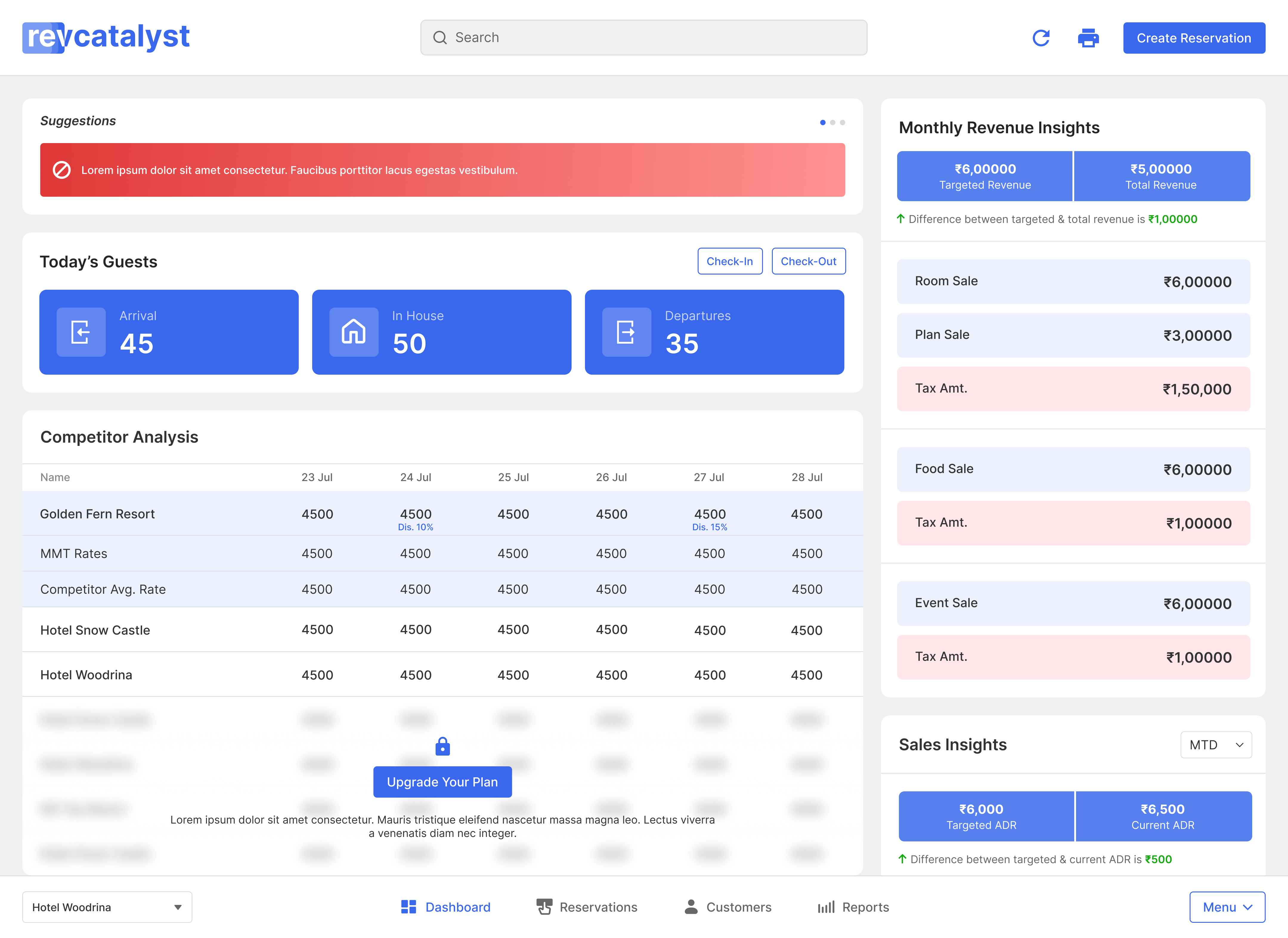Click the printer icon in the header
Image resolution: width=1288 pixels, height=938 pixels.
(x=1088, y=38)
